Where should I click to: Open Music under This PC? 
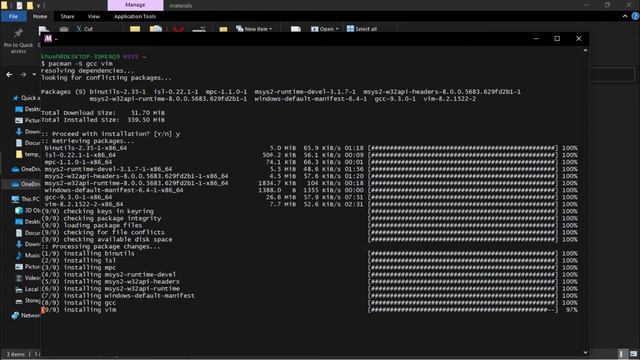point(28,256)
